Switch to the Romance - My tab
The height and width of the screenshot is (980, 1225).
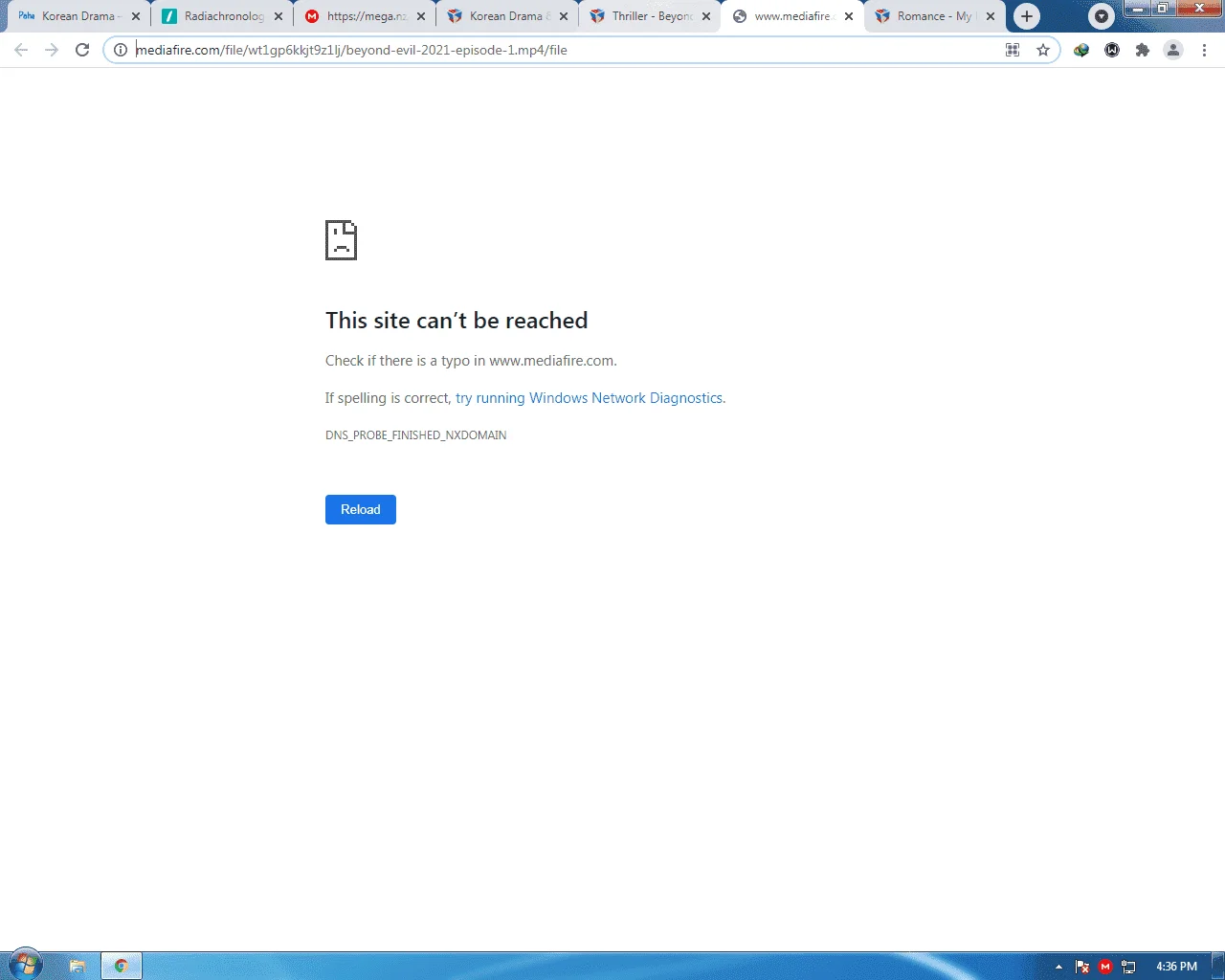[x=935, y=16]
